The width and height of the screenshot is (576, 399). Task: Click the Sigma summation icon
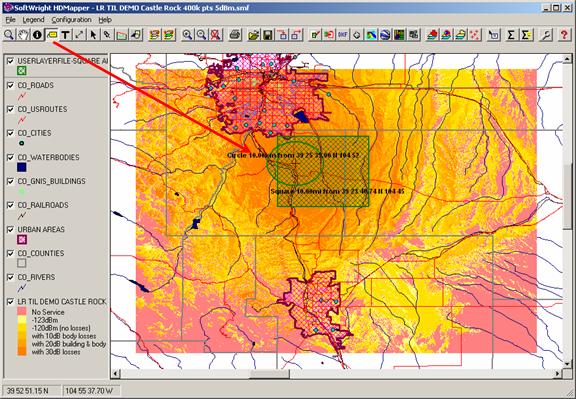click(x=511, y=35)
